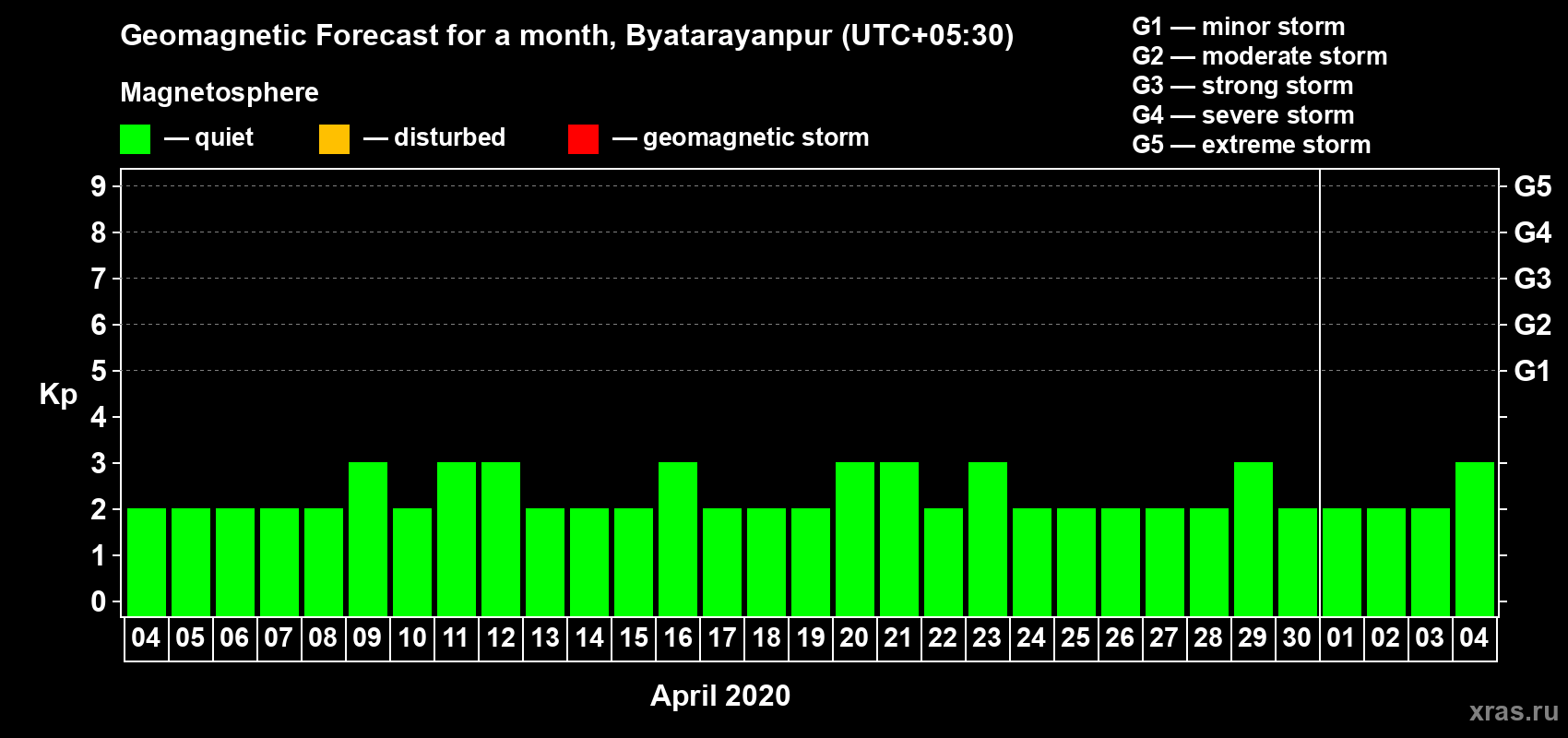Click the red geomagnetic storm legend swatch

coord(583,139)
